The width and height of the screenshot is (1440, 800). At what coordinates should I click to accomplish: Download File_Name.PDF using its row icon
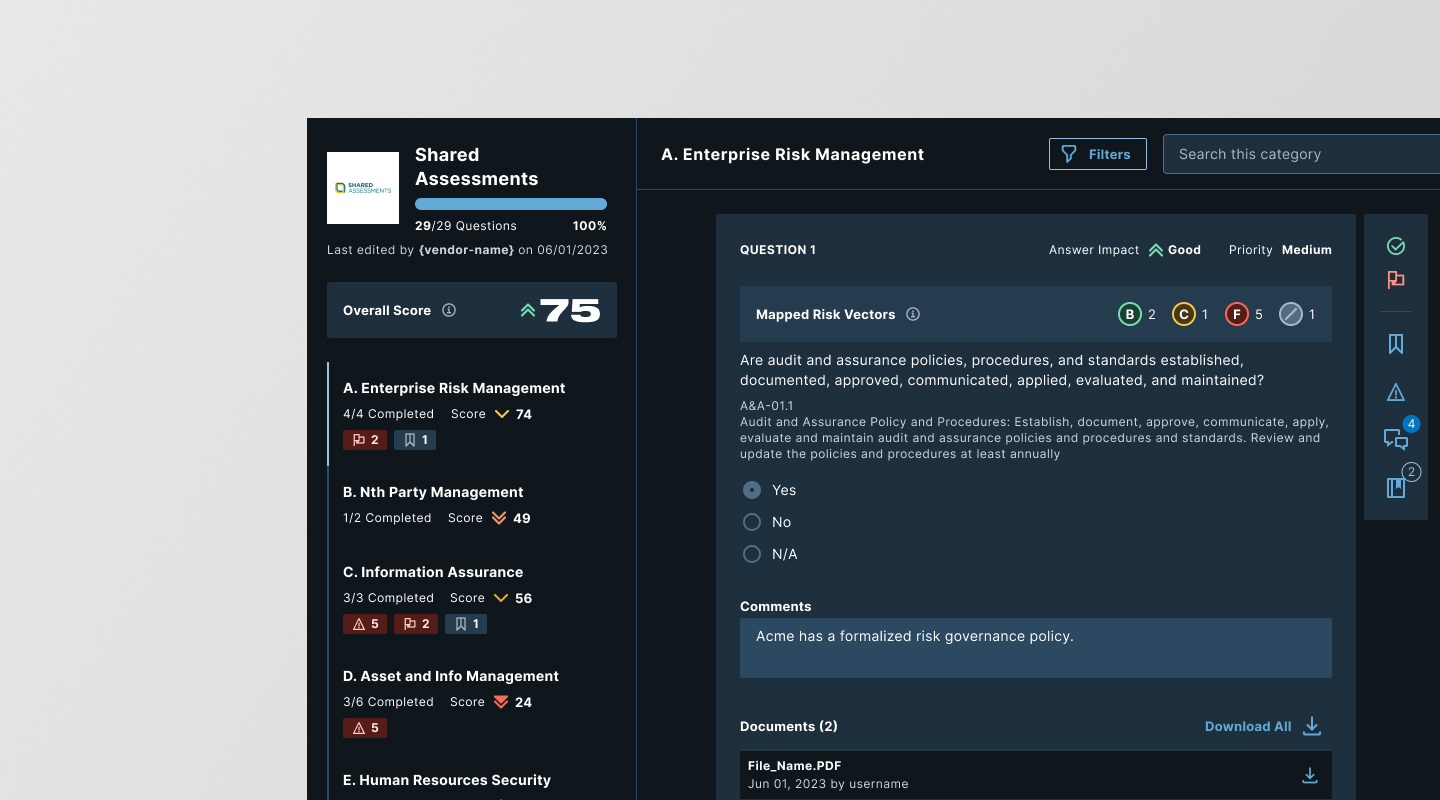(x=1310, y=775)
